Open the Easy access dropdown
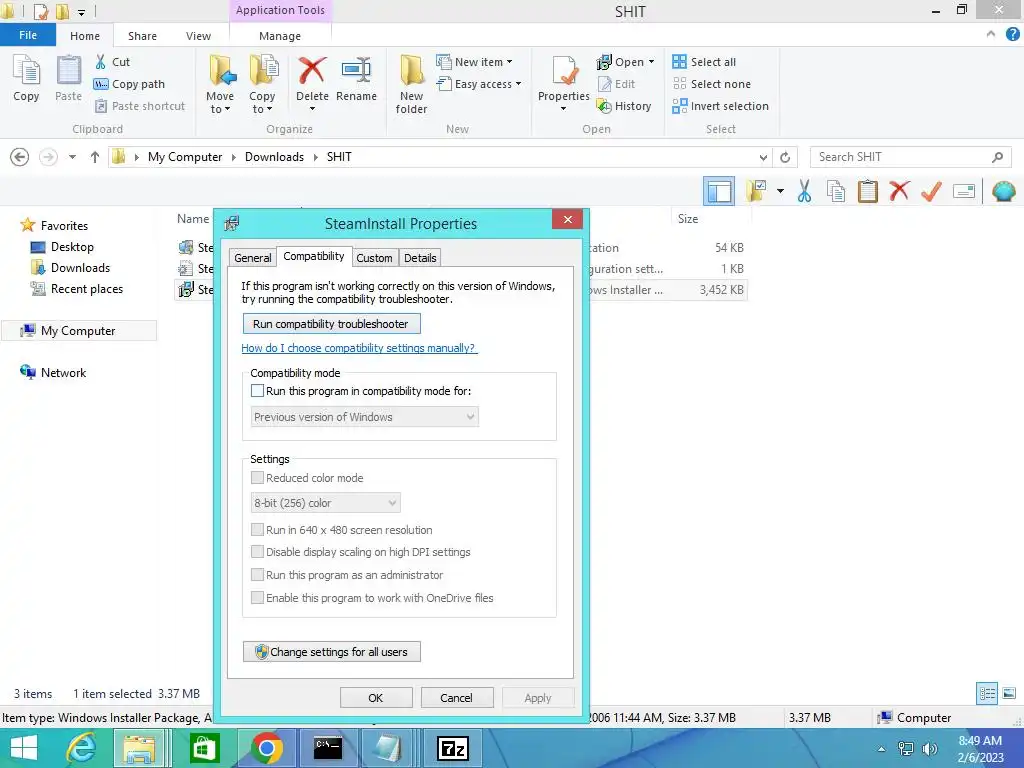 click(x=479, y=84)
